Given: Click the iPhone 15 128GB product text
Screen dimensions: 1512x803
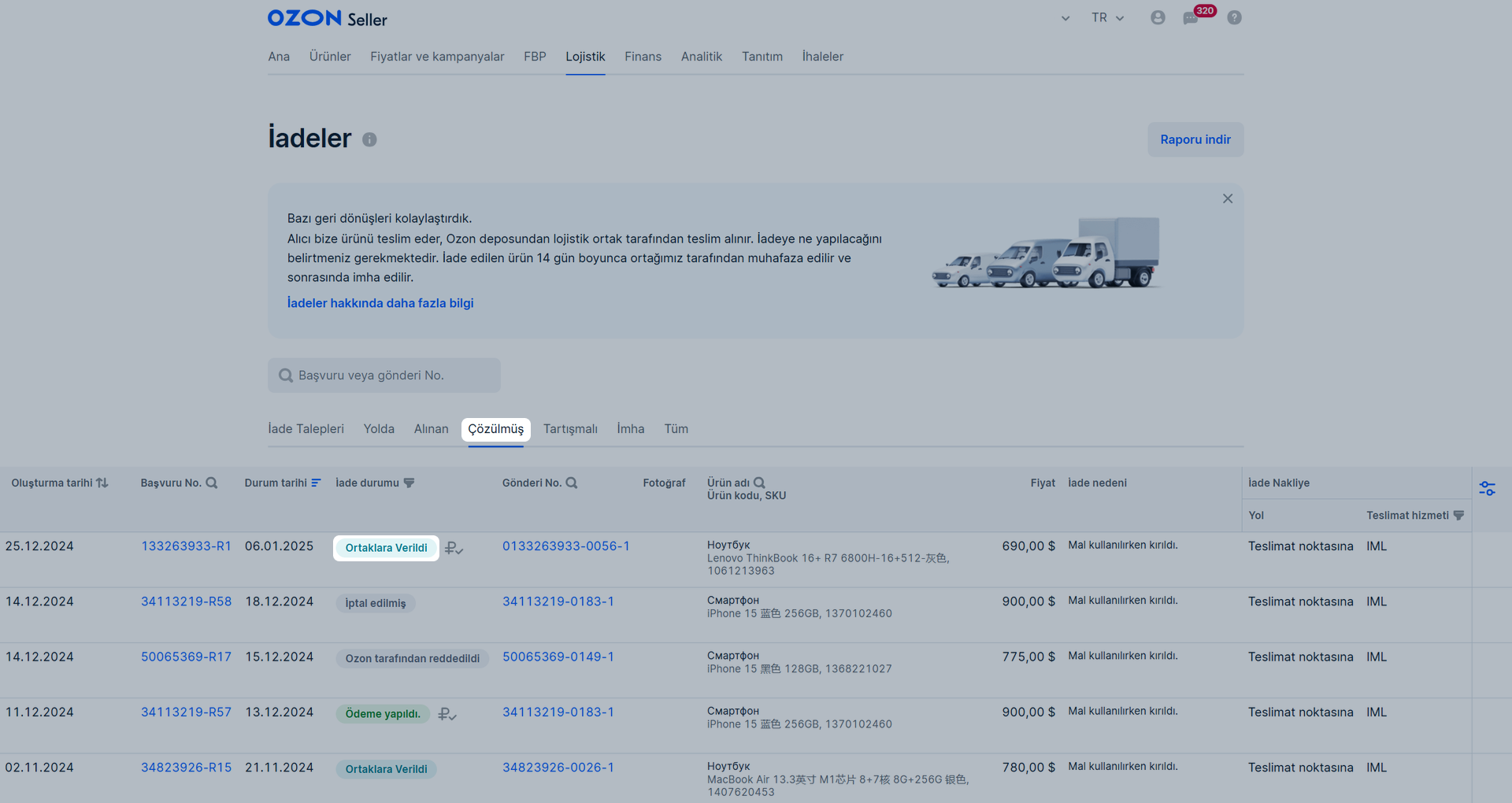Looking at the screenshot, I should click(799, 668).
